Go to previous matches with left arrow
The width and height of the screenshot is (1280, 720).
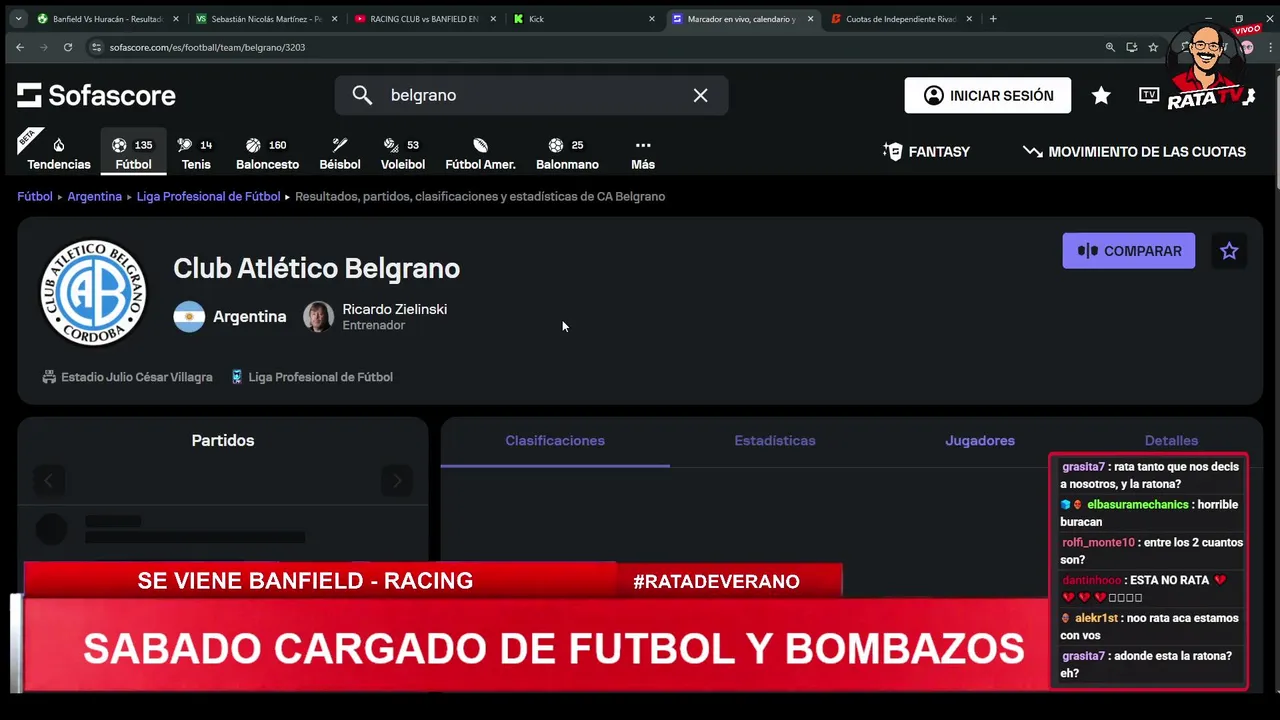click(48, 481)
